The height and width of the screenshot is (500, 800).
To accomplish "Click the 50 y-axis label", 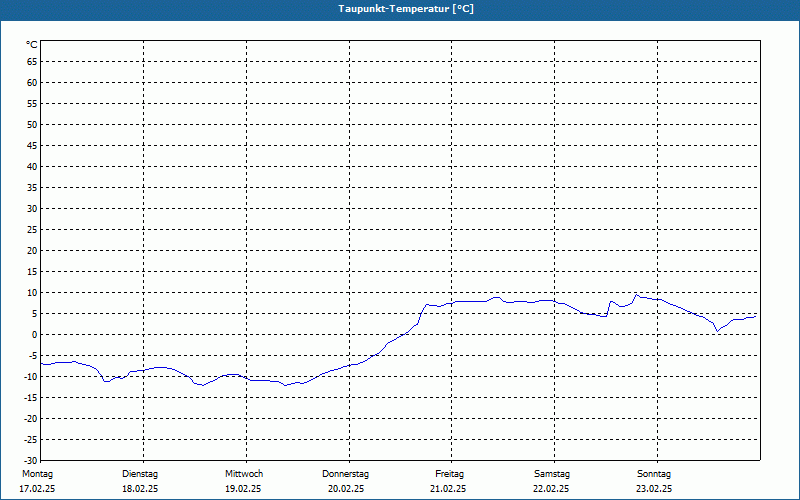I will [32, 124].
